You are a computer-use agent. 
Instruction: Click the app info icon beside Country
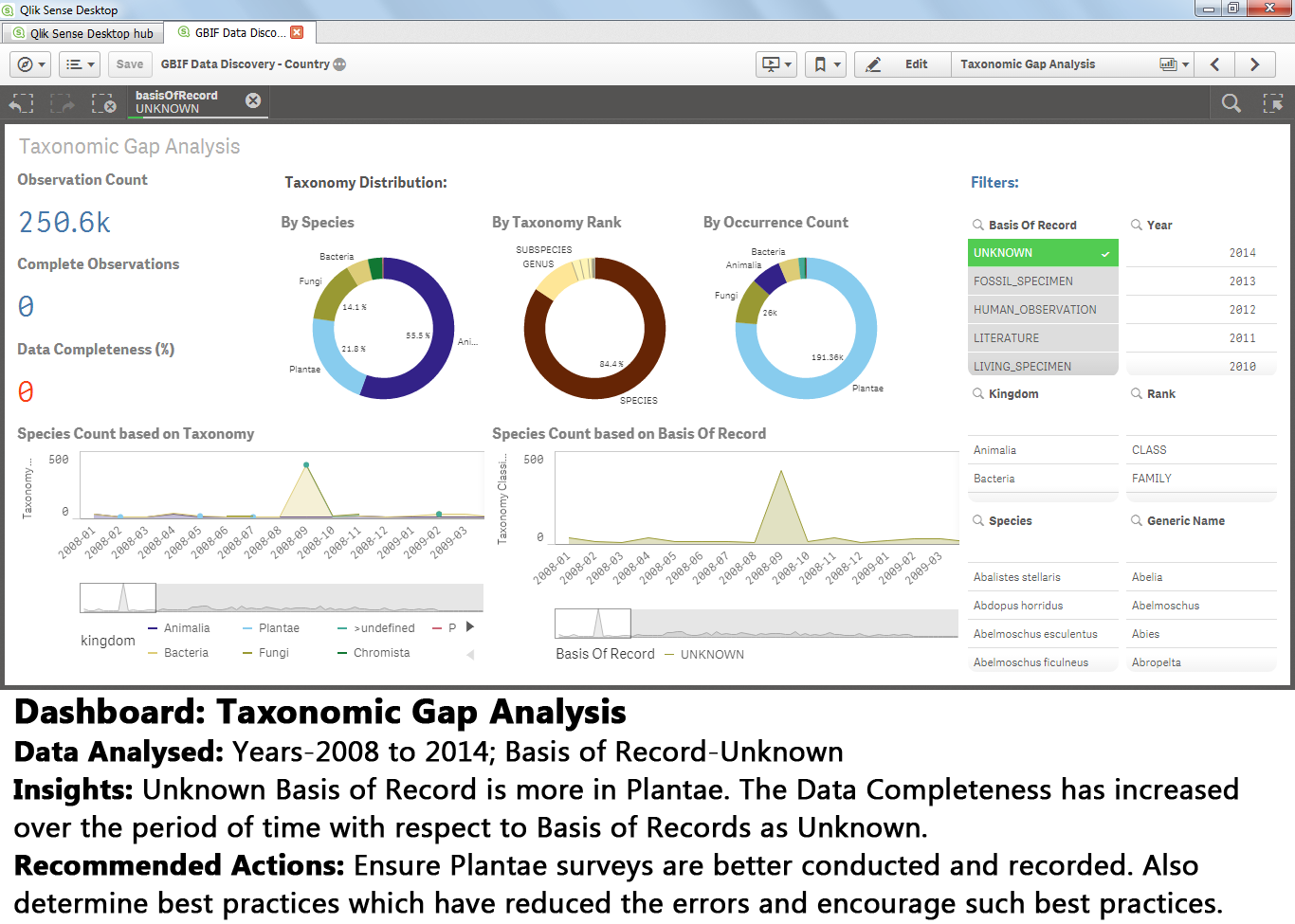point(339,64)
